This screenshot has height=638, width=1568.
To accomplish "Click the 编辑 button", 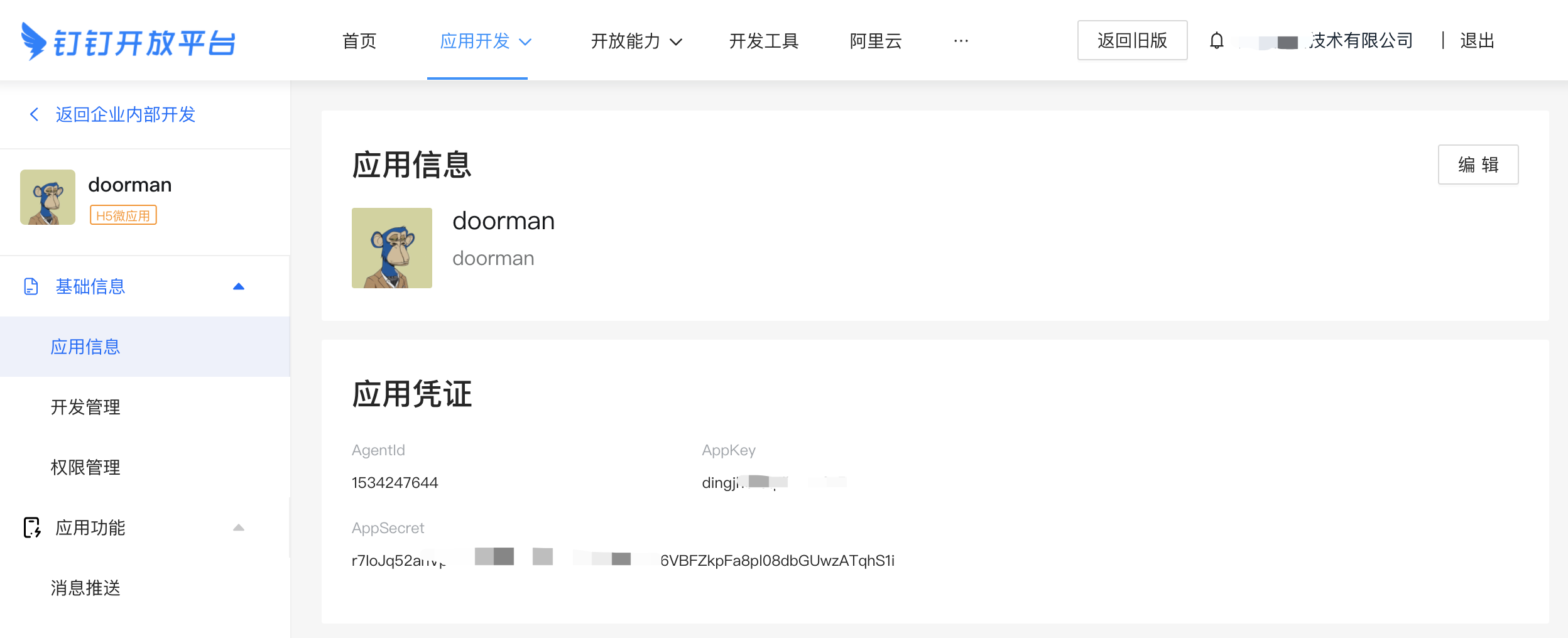I will tap(1478, 165).
